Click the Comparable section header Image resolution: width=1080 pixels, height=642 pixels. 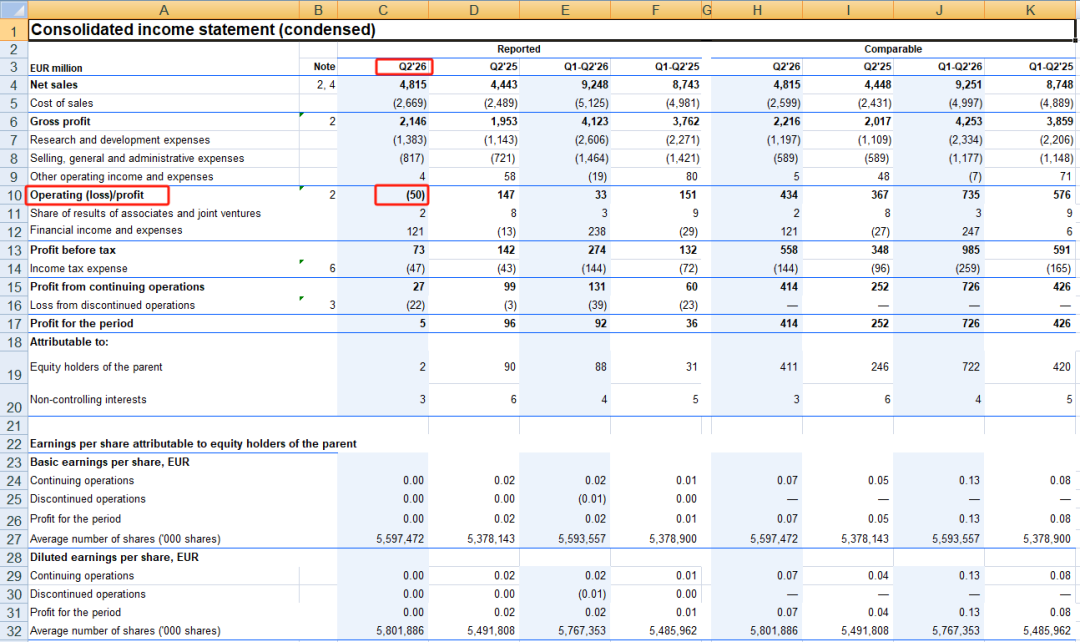tap(893, 49)
